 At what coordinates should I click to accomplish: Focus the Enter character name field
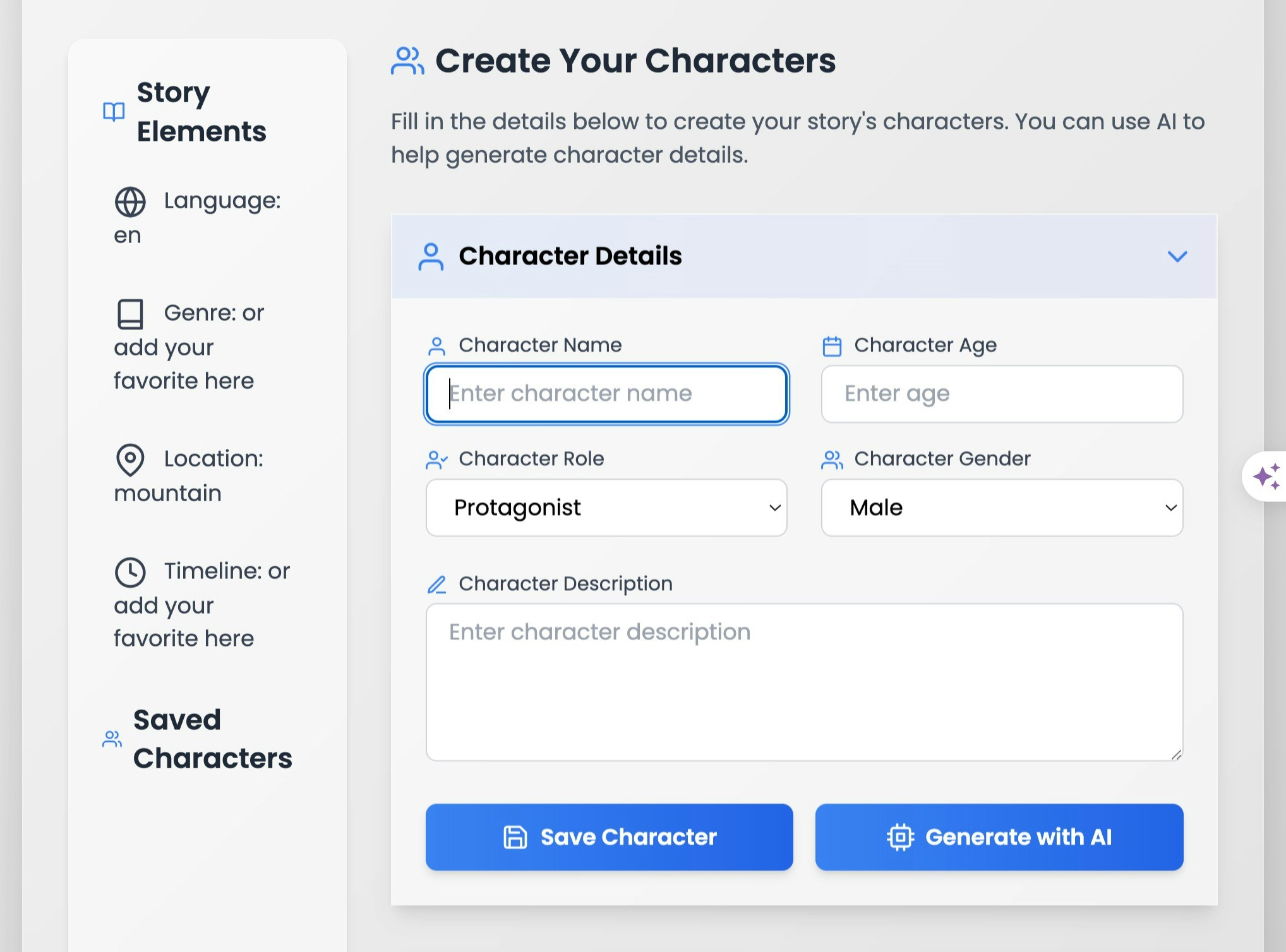pyautogui.click(x=606, y=394)
